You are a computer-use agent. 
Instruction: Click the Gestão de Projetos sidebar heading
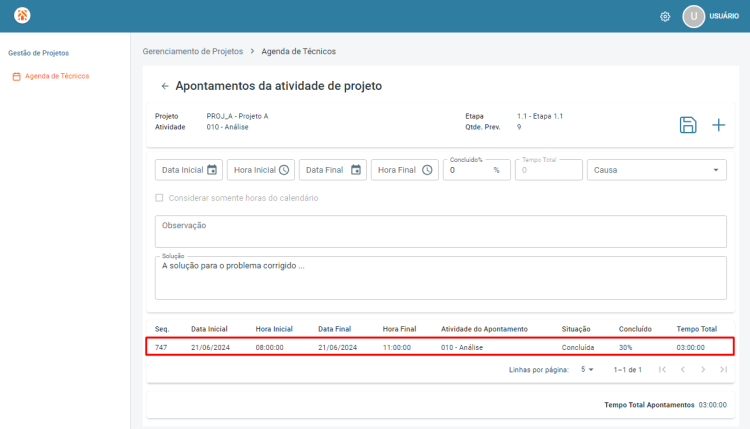click(x=38, y=53)
